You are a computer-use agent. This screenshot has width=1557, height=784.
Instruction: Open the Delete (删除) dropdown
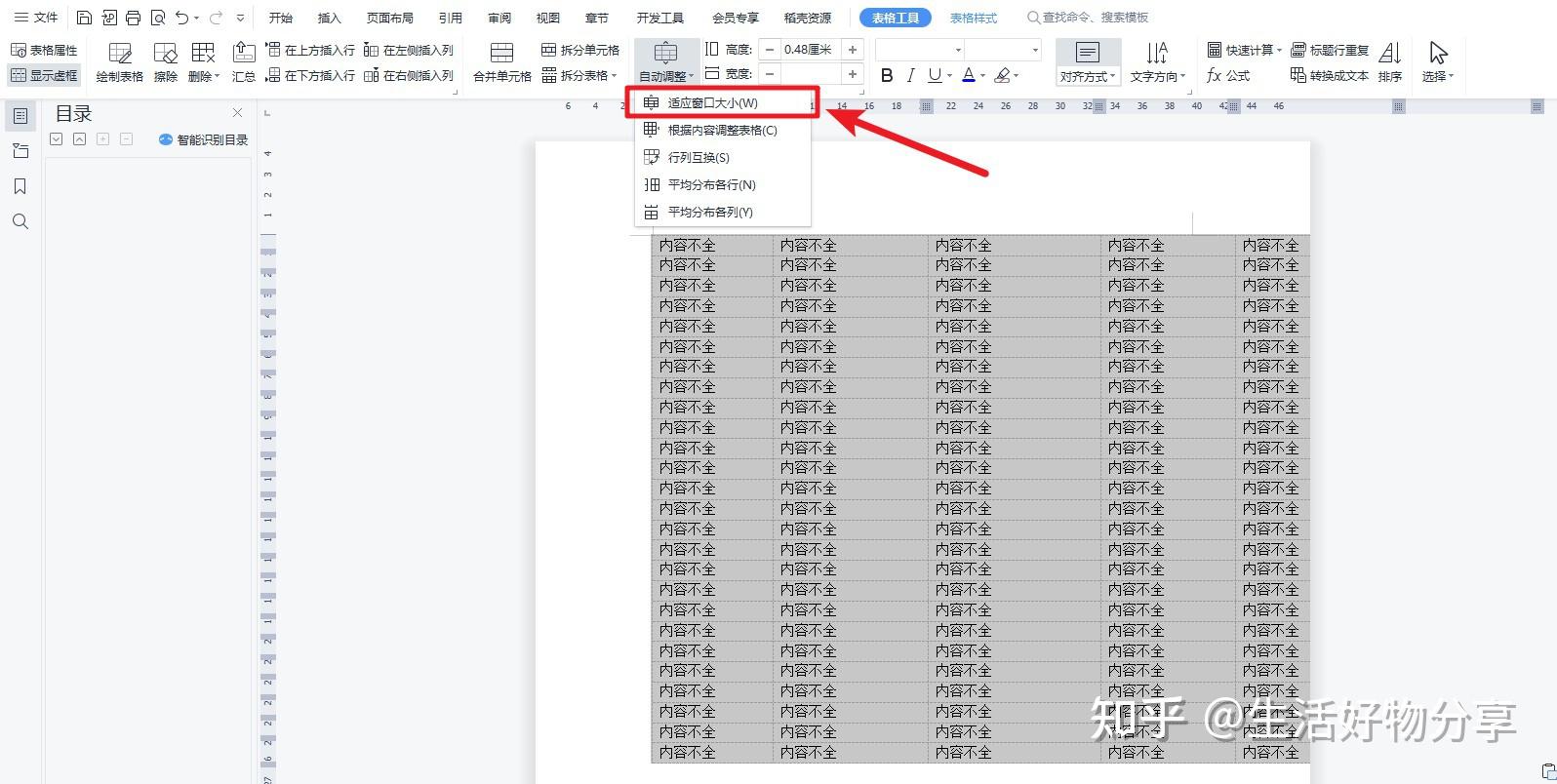pyautogui.click(x=204, y=61)
